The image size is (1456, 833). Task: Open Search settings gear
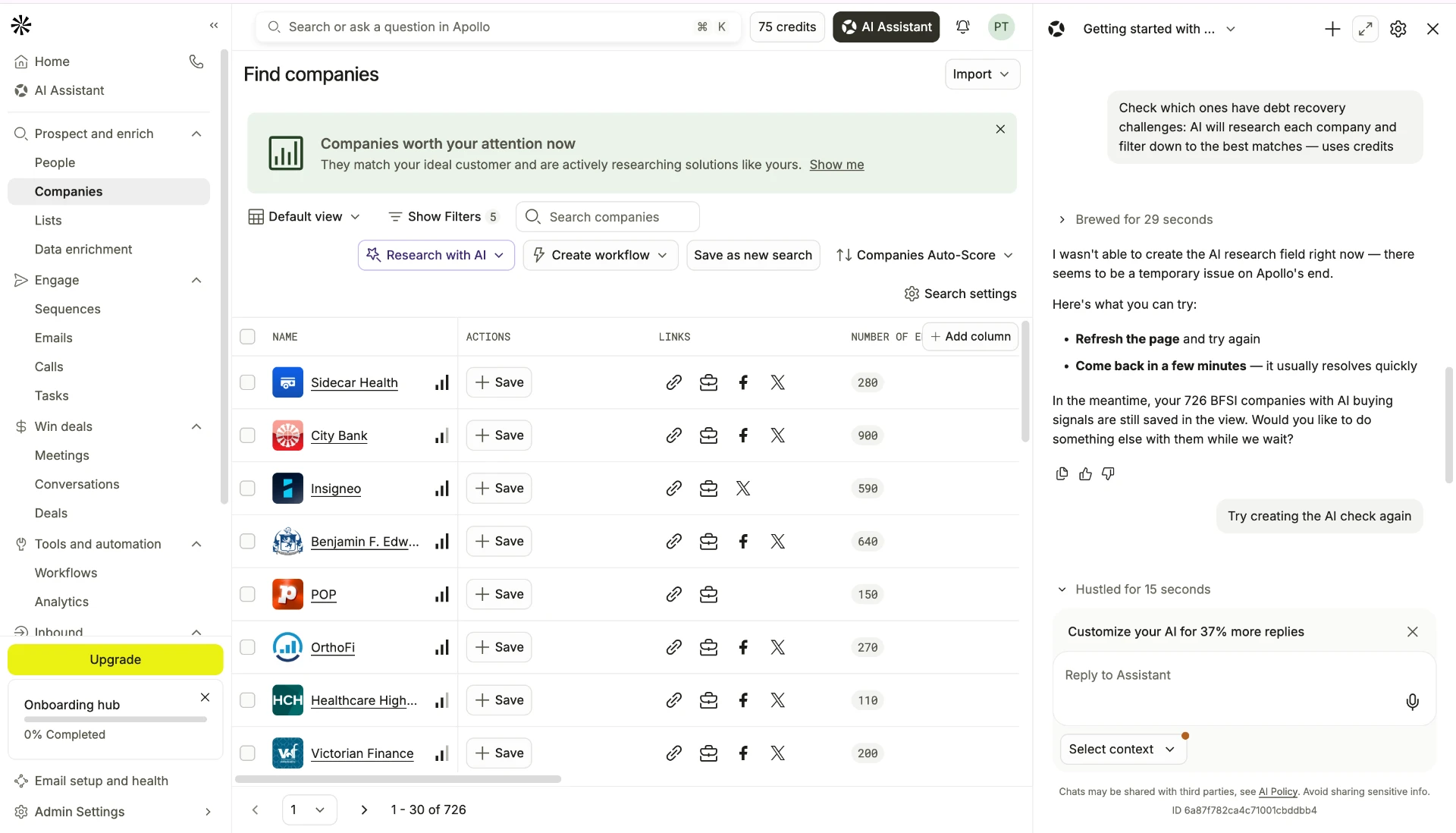click(x=912, y=294)
